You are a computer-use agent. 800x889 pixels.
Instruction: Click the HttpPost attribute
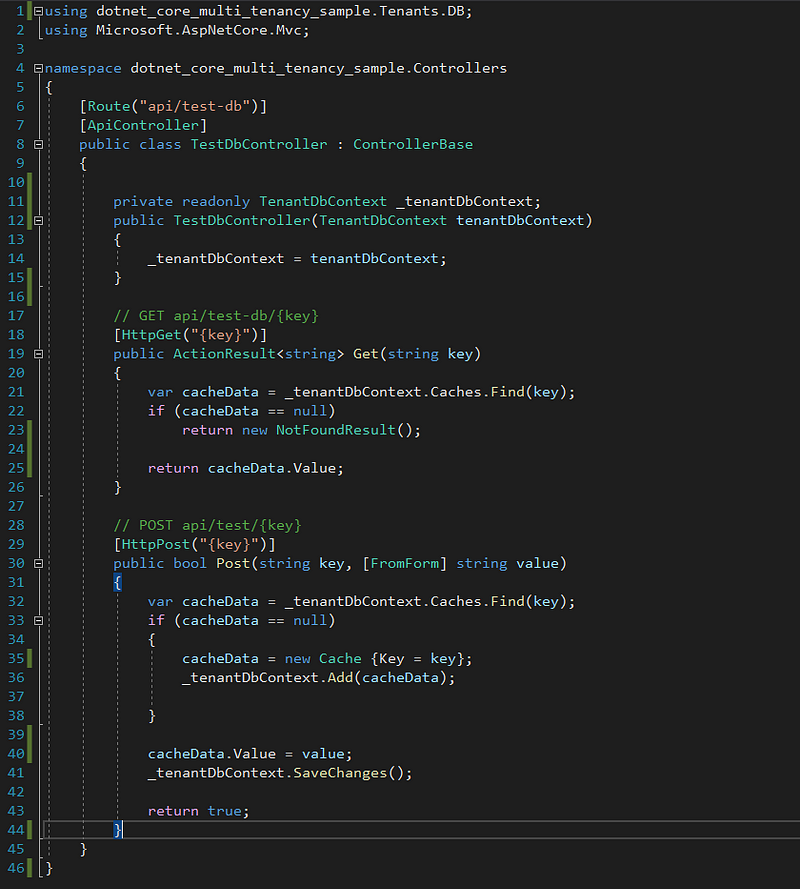point(156,544)
